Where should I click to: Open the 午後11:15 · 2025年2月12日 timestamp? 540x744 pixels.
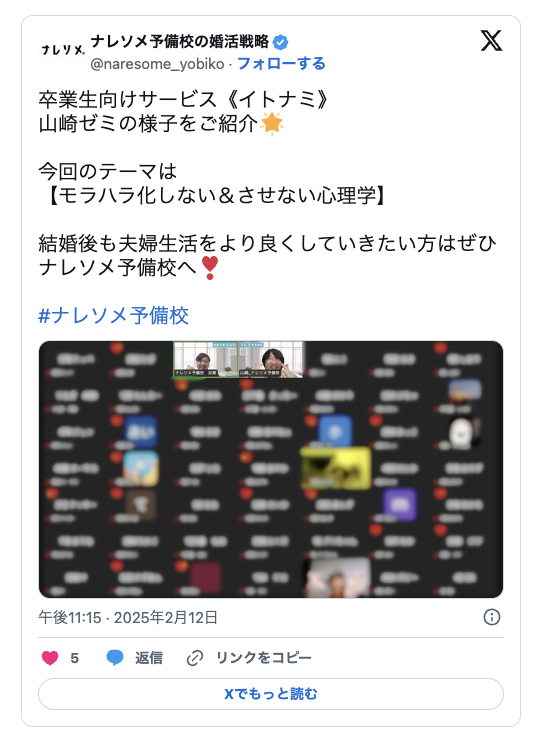click(x=128, y=617)
